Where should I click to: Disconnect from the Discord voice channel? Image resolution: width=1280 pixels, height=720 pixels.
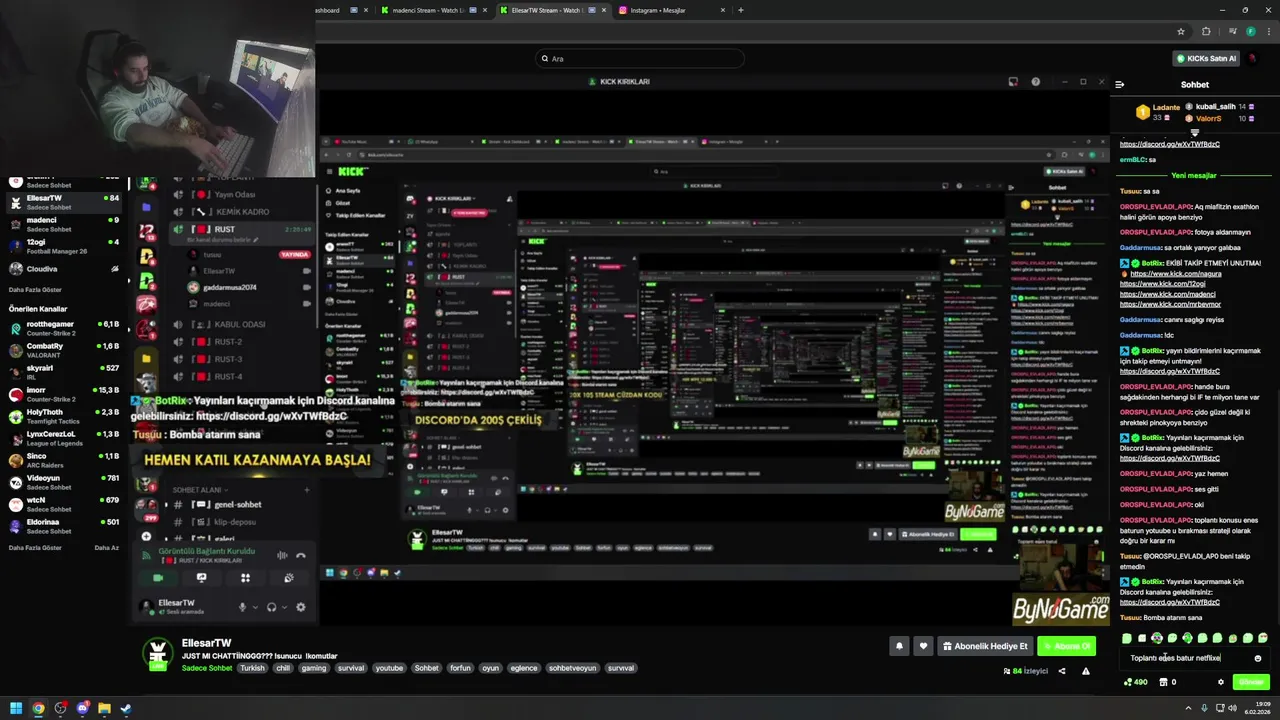pyautogui.click(x=300, y=555)
